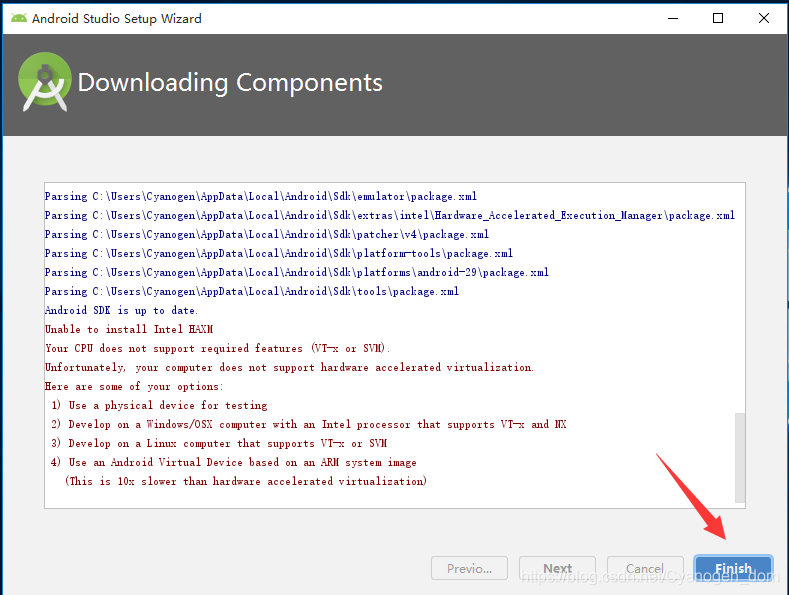Click the patcher\v4\package.xml parsing line
789x595 pixels.
tap(267, 234)
